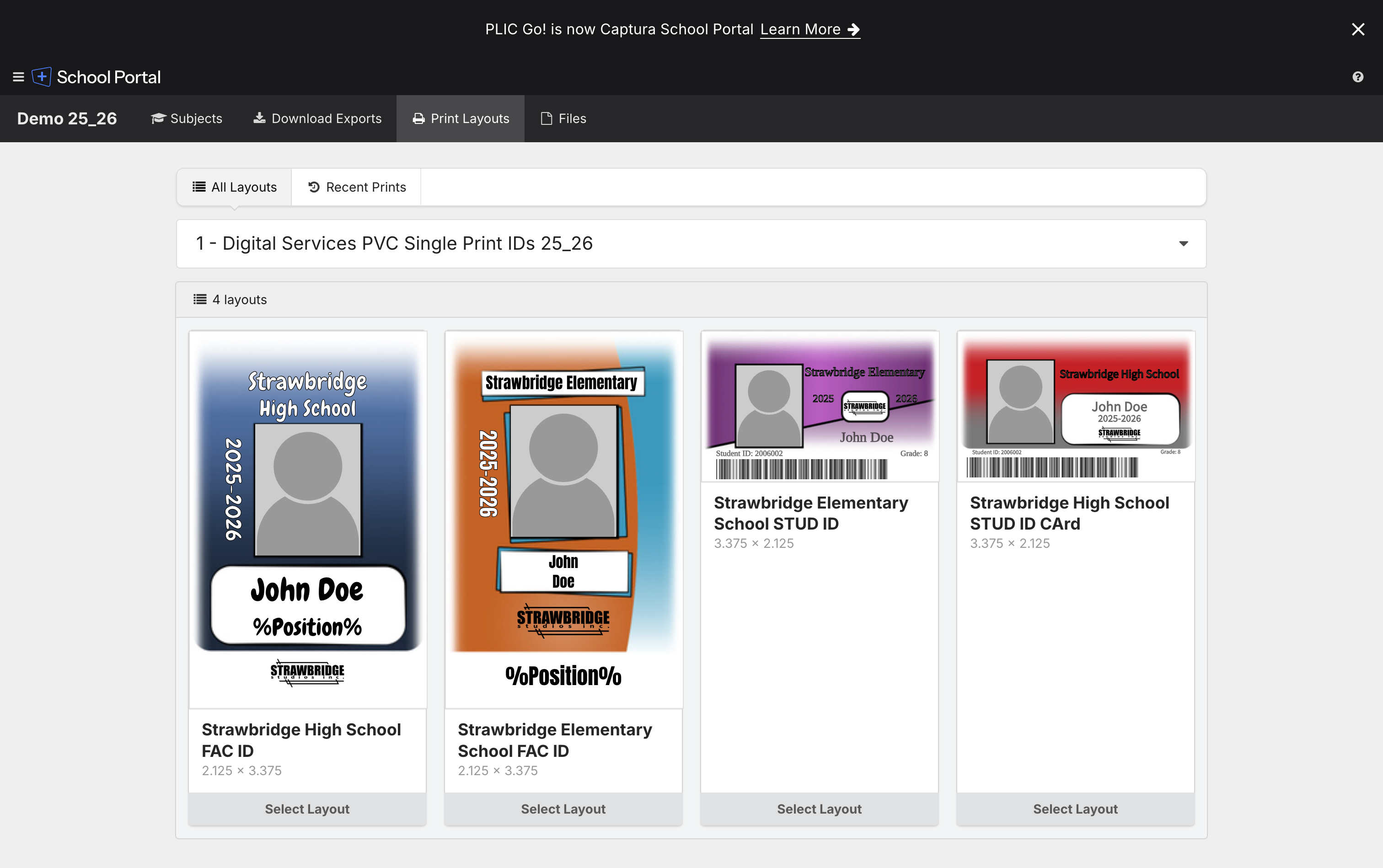Click the list icon beside 4 layouts
Screen dimensions: 1383x868
pos(200,299)
